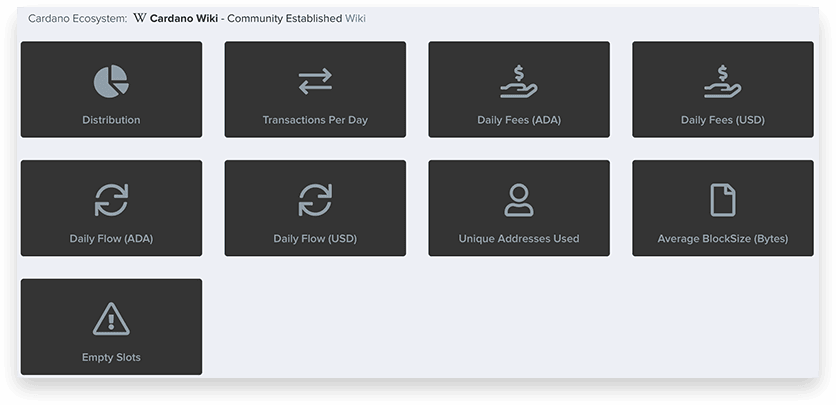This screenshot has height=405, width=836.
Task: Click the Distribution pie chart icon
Action: tap(111, 82)
